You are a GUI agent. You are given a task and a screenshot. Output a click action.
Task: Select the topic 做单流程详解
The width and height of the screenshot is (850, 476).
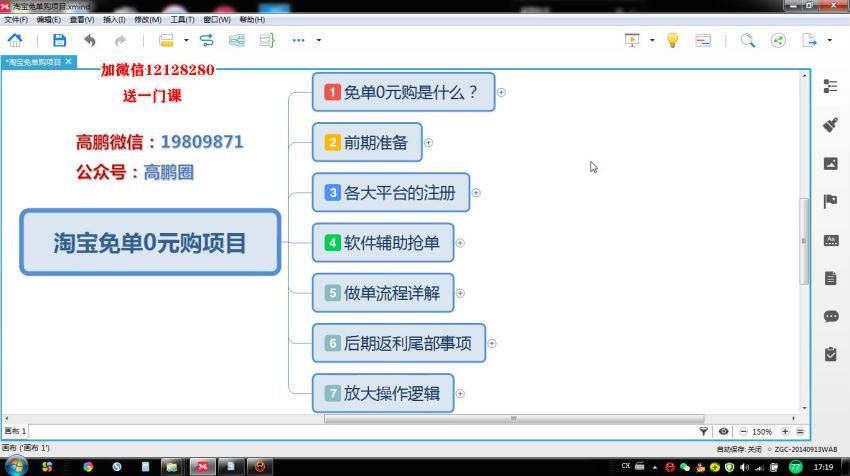[x=383, y=293]
